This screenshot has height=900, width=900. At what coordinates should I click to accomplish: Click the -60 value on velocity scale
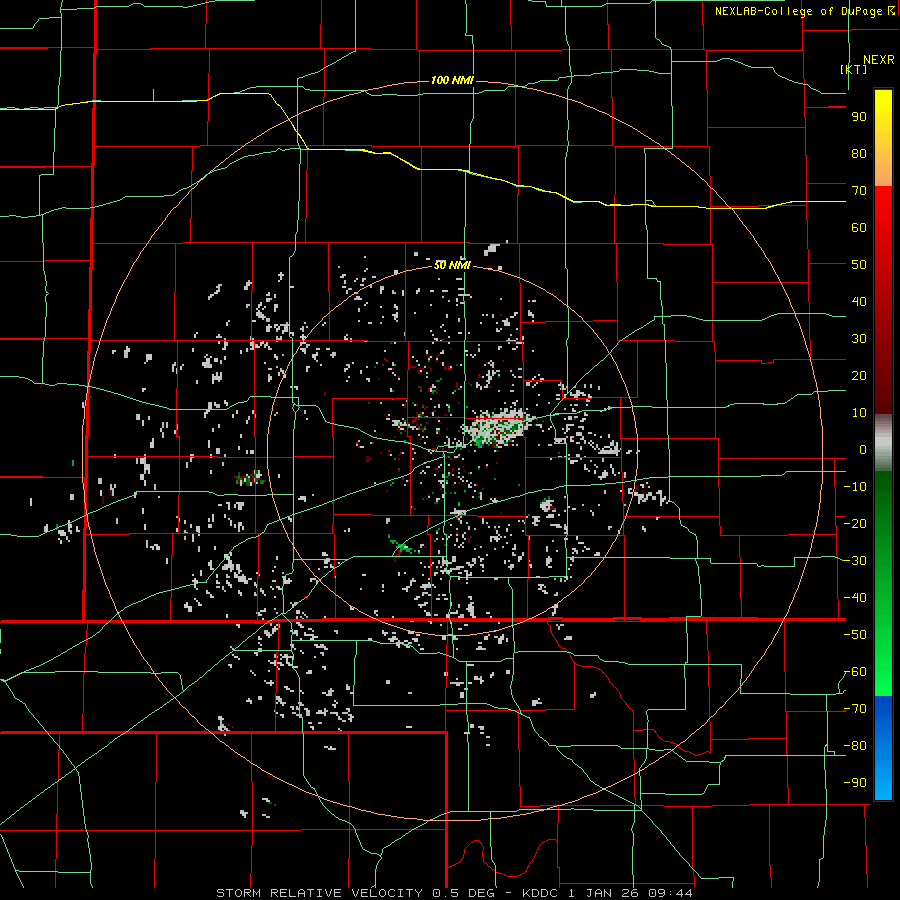855,672
